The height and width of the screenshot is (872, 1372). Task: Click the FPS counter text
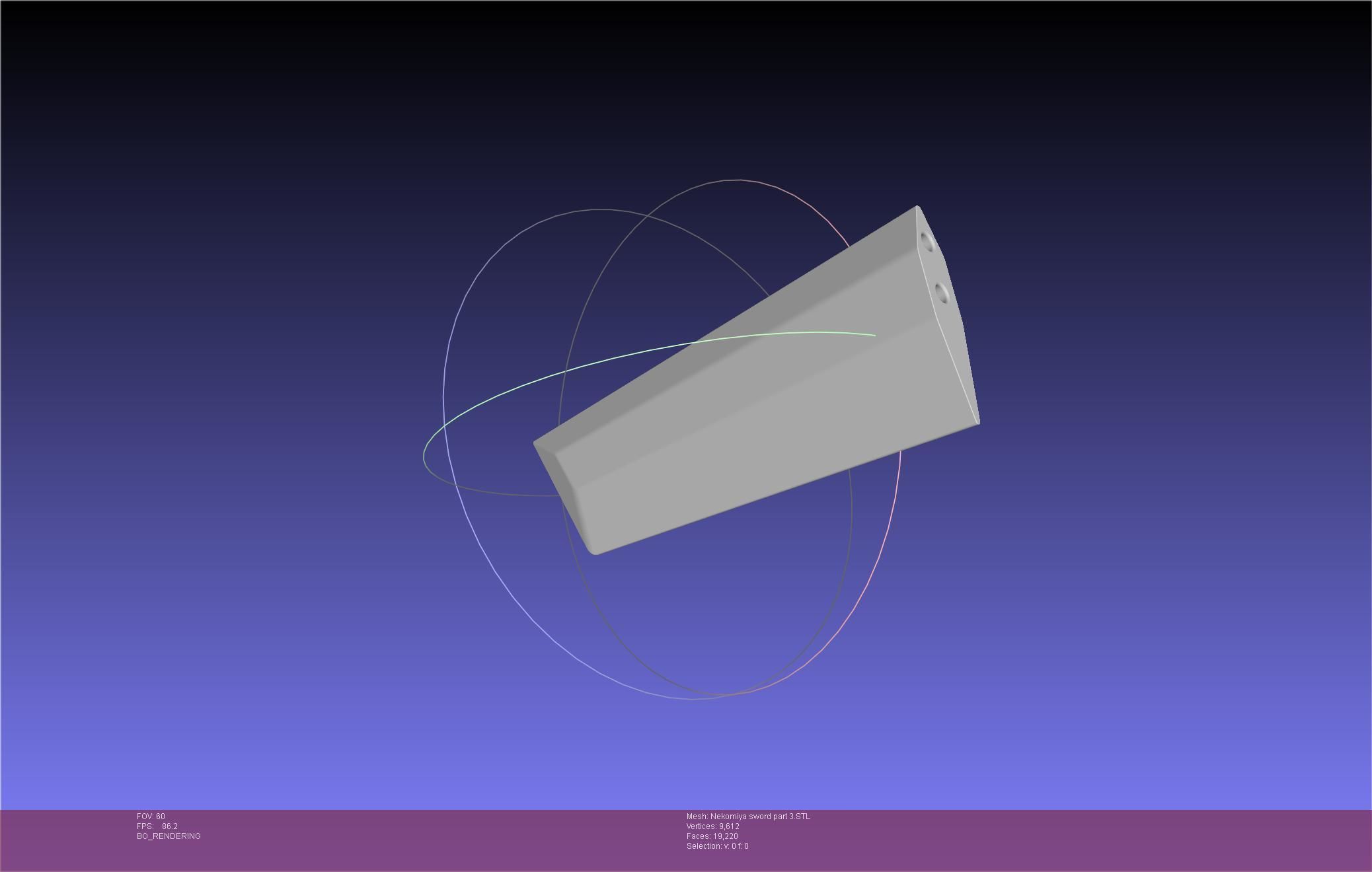coord(157,826)
